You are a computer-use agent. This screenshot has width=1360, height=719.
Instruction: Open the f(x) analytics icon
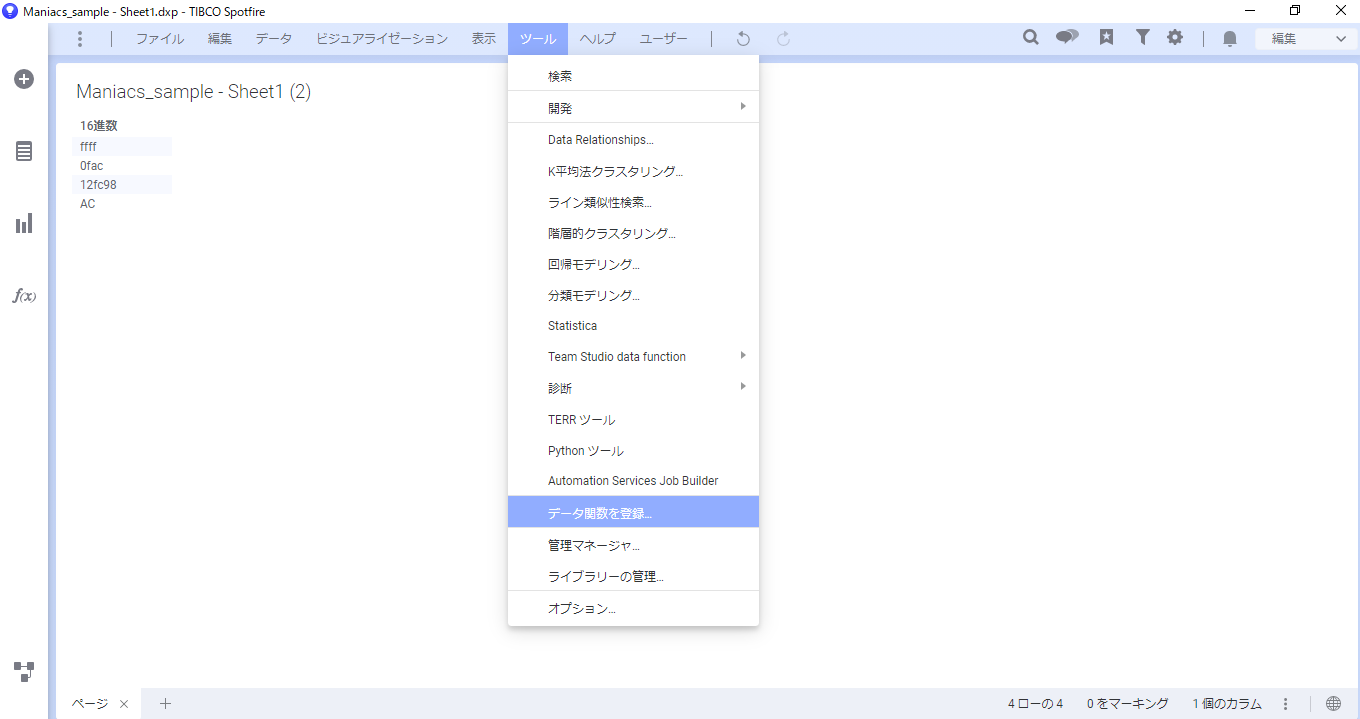click(24, 295)
